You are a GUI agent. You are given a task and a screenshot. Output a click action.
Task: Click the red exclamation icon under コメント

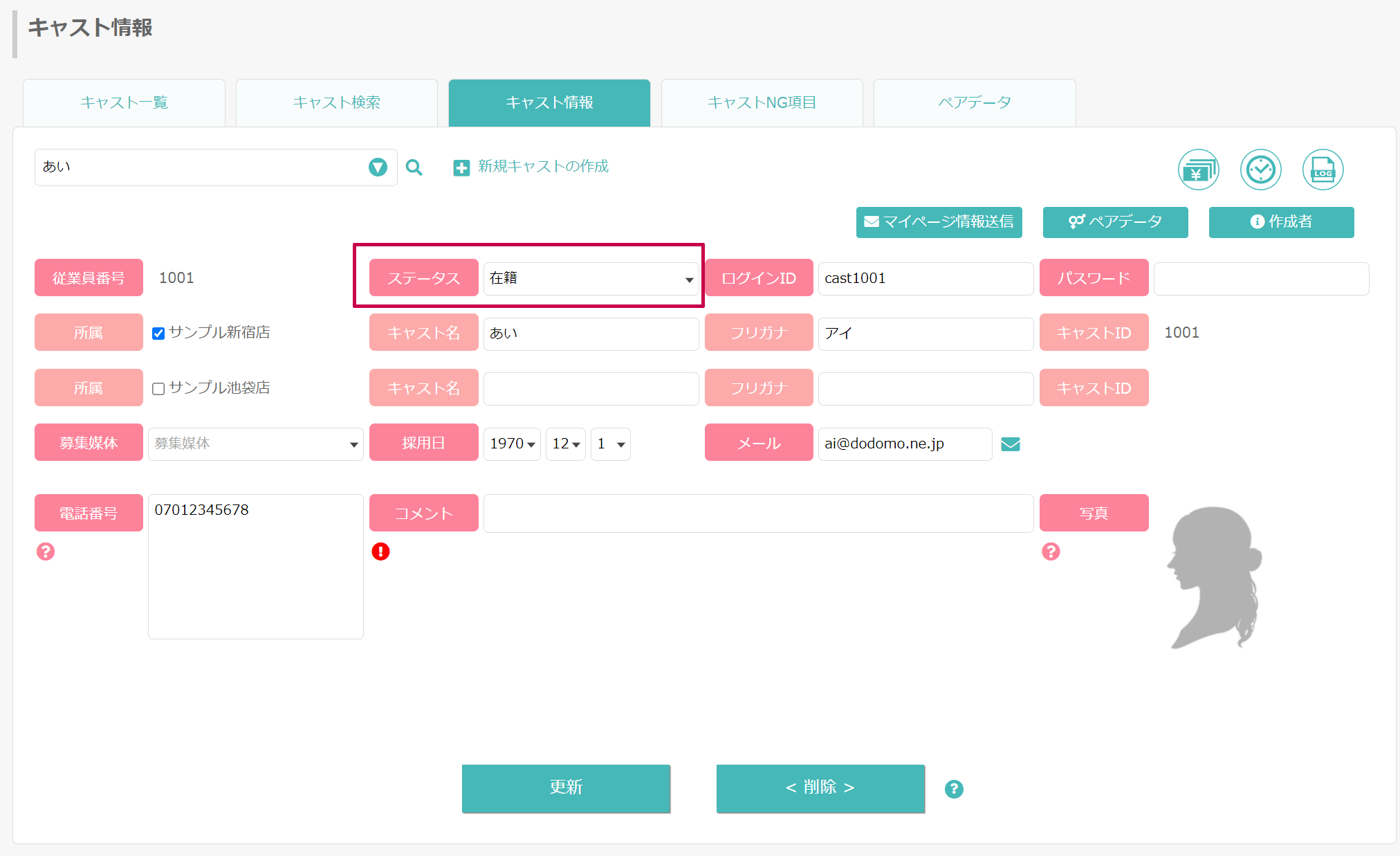click(x=380, y=552)
